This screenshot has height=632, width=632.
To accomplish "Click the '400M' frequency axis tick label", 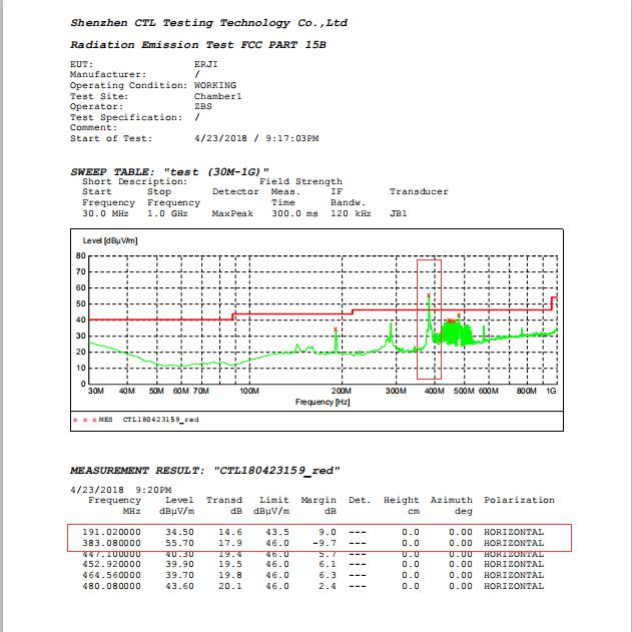I will [x=434, y=391].
